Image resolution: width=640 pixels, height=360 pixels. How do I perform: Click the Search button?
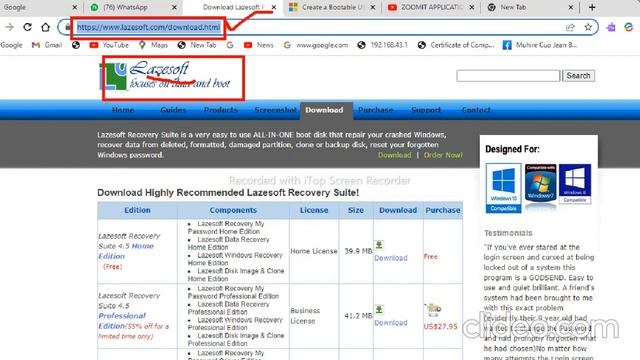(578, 76)
